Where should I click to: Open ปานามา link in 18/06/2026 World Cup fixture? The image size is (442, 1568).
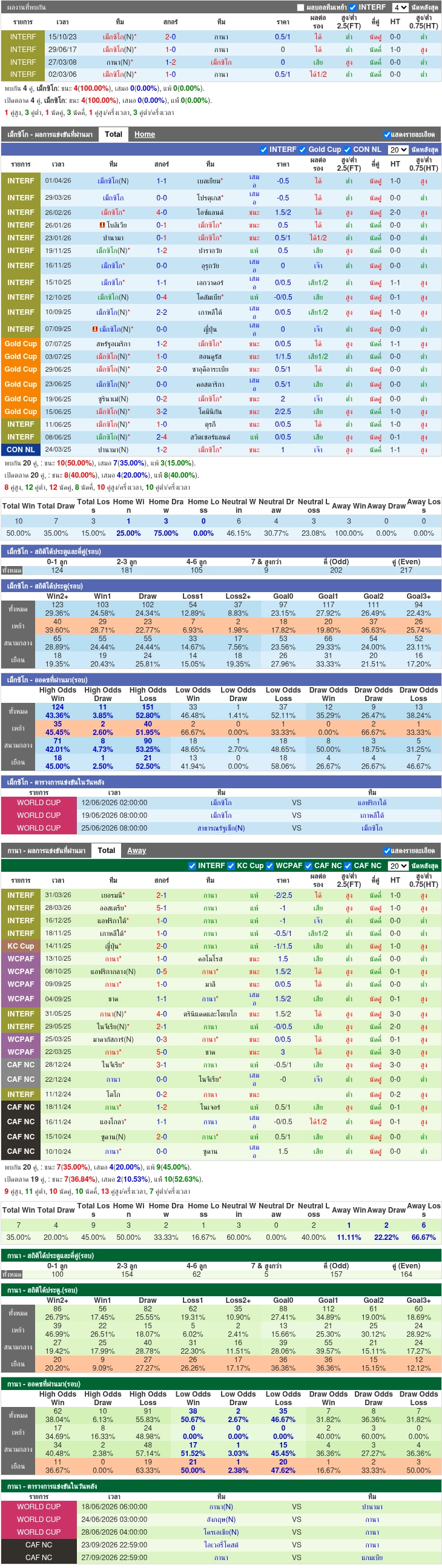(372, 1507)
